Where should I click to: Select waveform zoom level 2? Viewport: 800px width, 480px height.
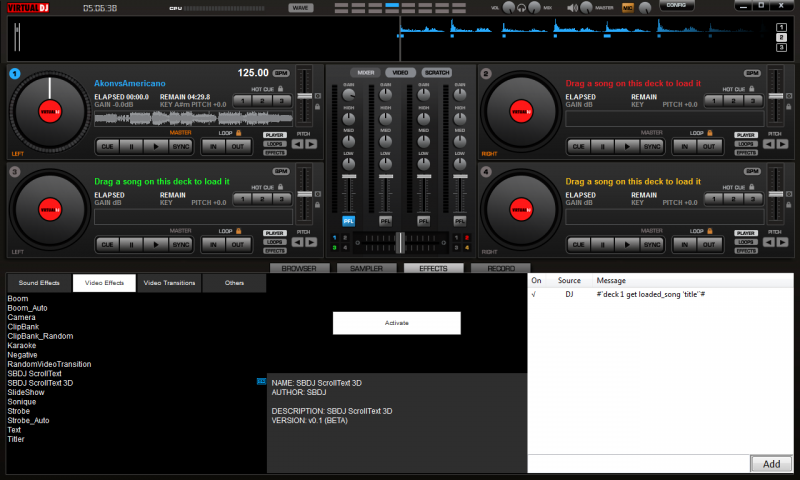click(781, 37)
